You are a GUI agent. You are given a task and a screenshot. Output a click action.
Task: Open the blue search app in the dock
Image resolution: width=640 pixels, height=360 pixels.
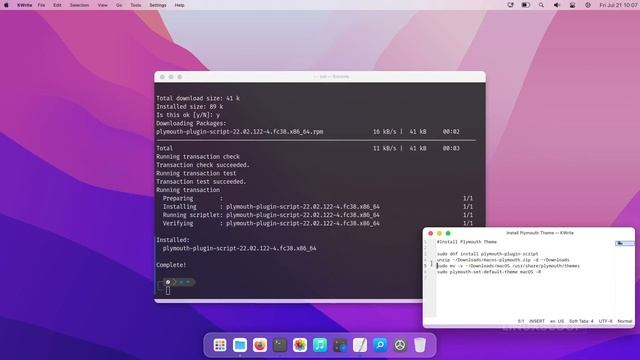[380, 345]
